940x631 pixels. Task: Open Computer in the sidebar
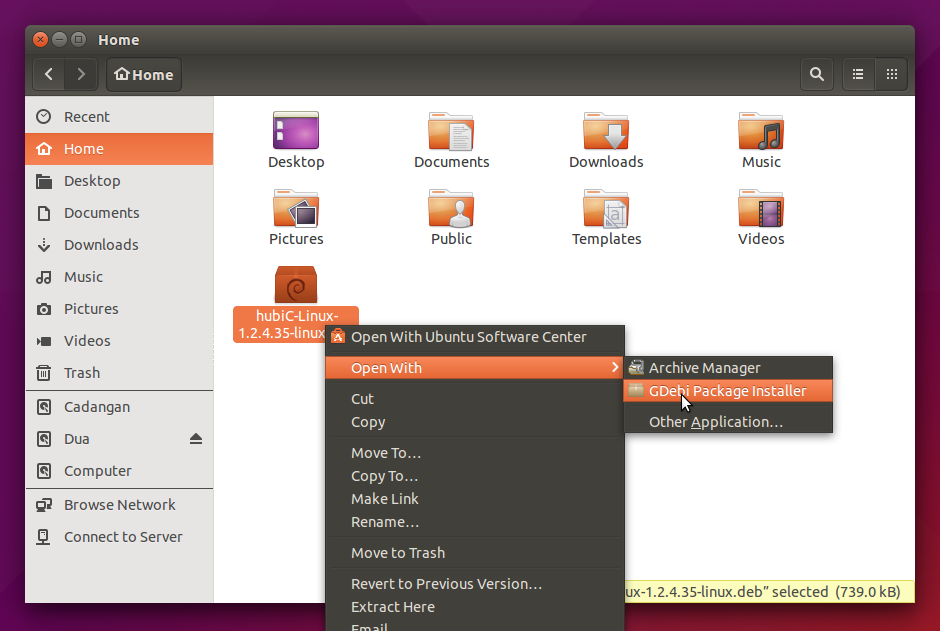[x=119, y=471]
